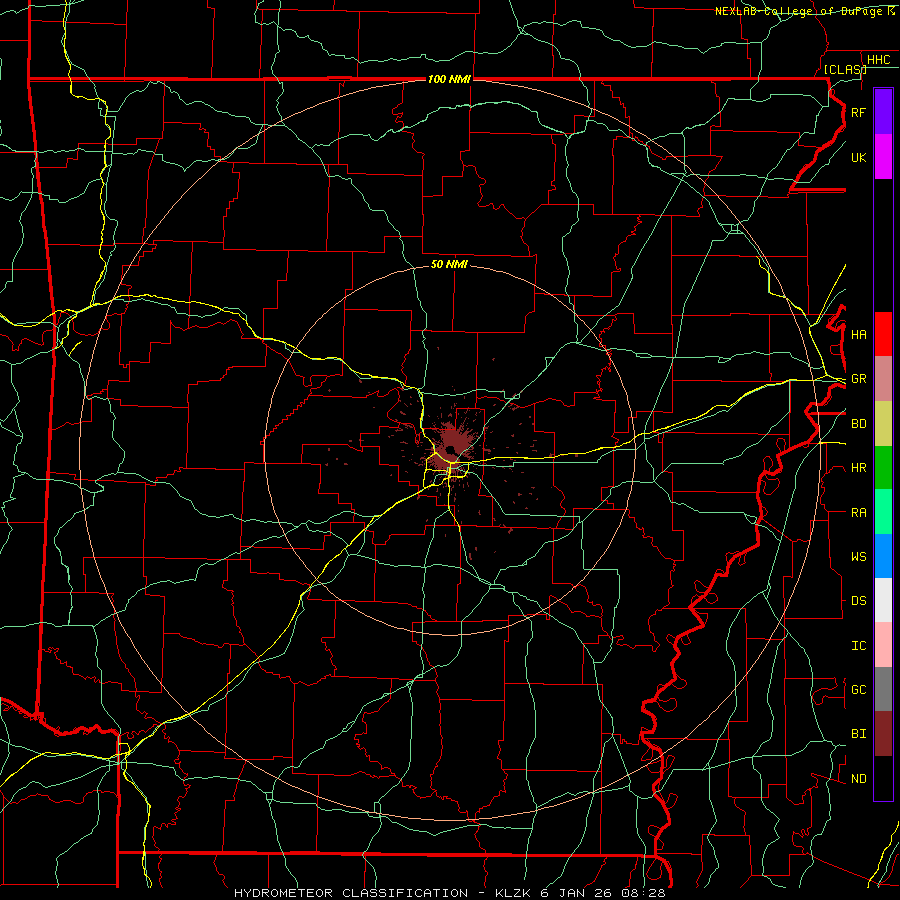Click the GC legend label
This screenshot has width=900, height=900.
point(858,689)
